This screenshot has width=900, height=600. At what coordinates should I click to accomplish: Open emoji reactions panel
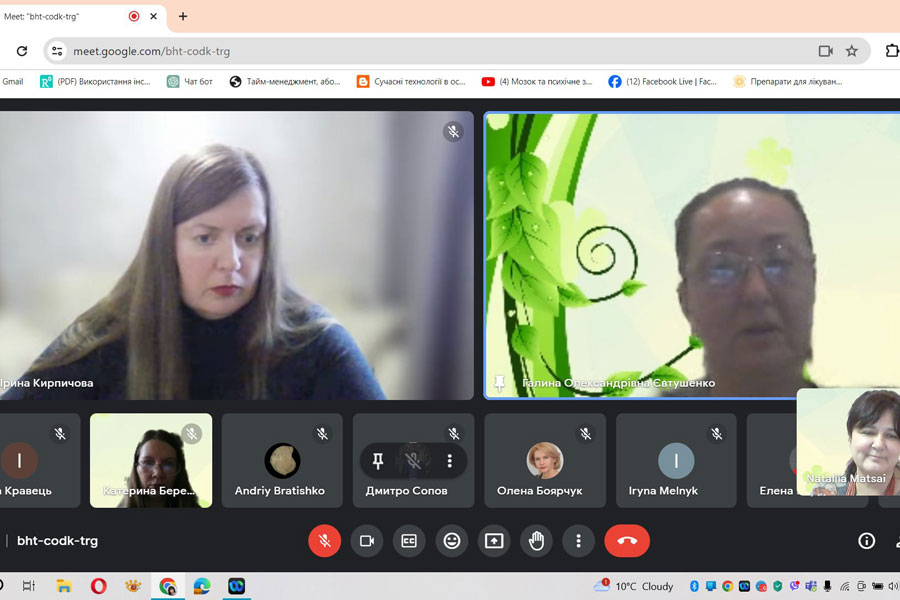click(x=452, y=540)
